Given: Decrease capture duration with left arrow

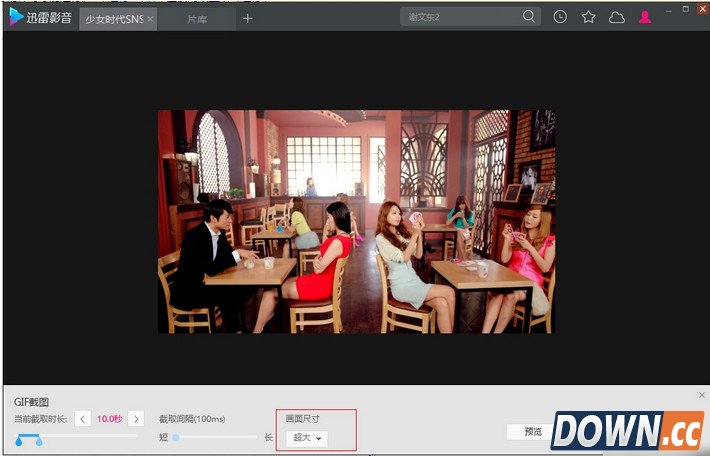Looking at the screenshot, I should point(83,418).
